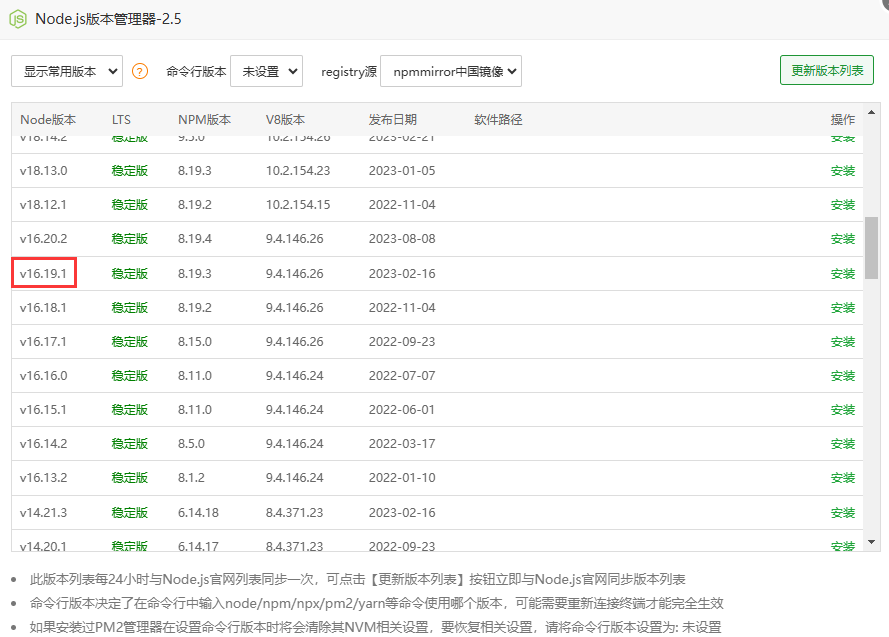Click V8 version 10.2.154.15 cell
This screenshot has width=889, height=637.
click(x=298, y=205)
